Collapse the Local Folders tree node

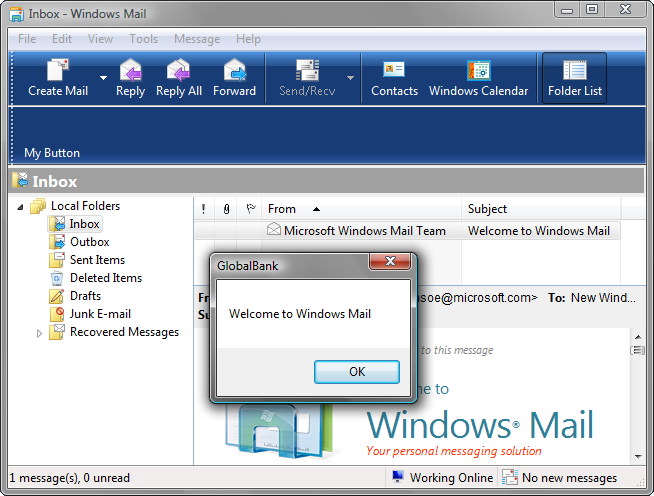(x=20, y=206)
